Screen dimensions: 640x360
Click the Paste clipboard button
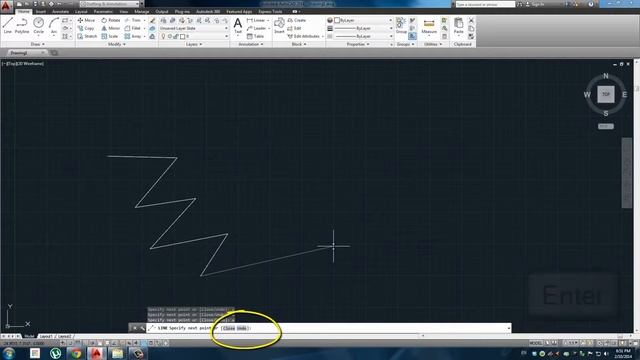pos(458,26)
